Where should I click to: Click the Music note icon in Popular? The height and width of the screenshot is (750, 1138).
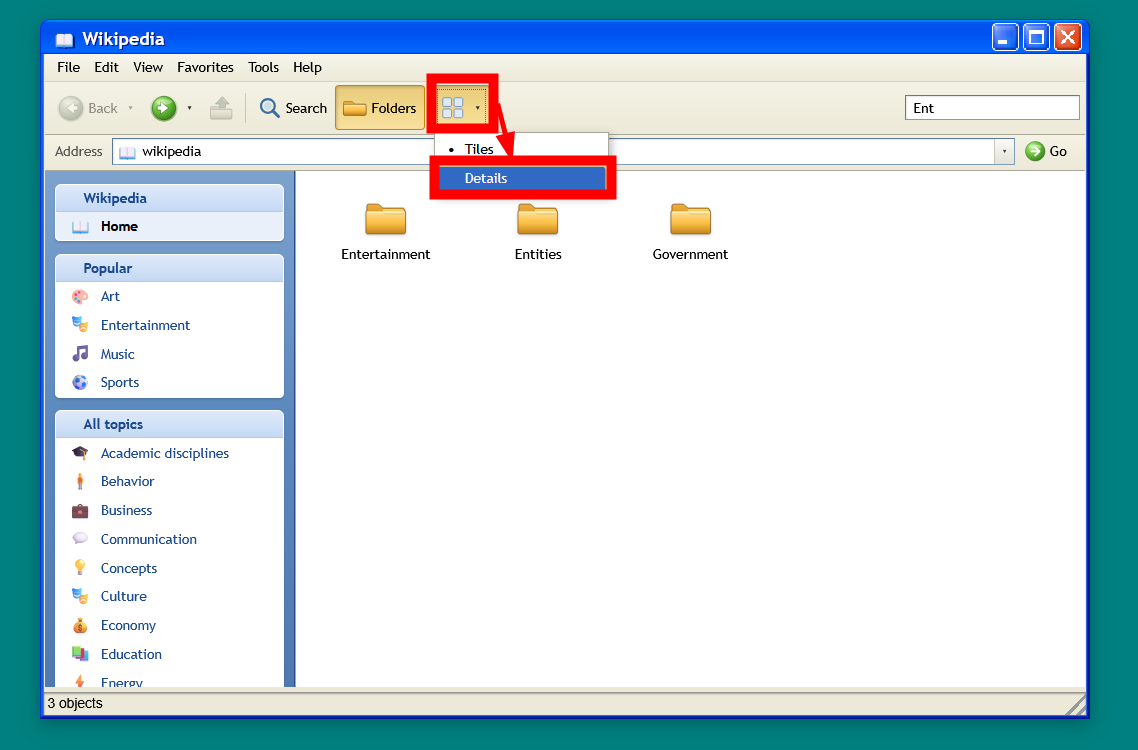[x=81, y=354]
